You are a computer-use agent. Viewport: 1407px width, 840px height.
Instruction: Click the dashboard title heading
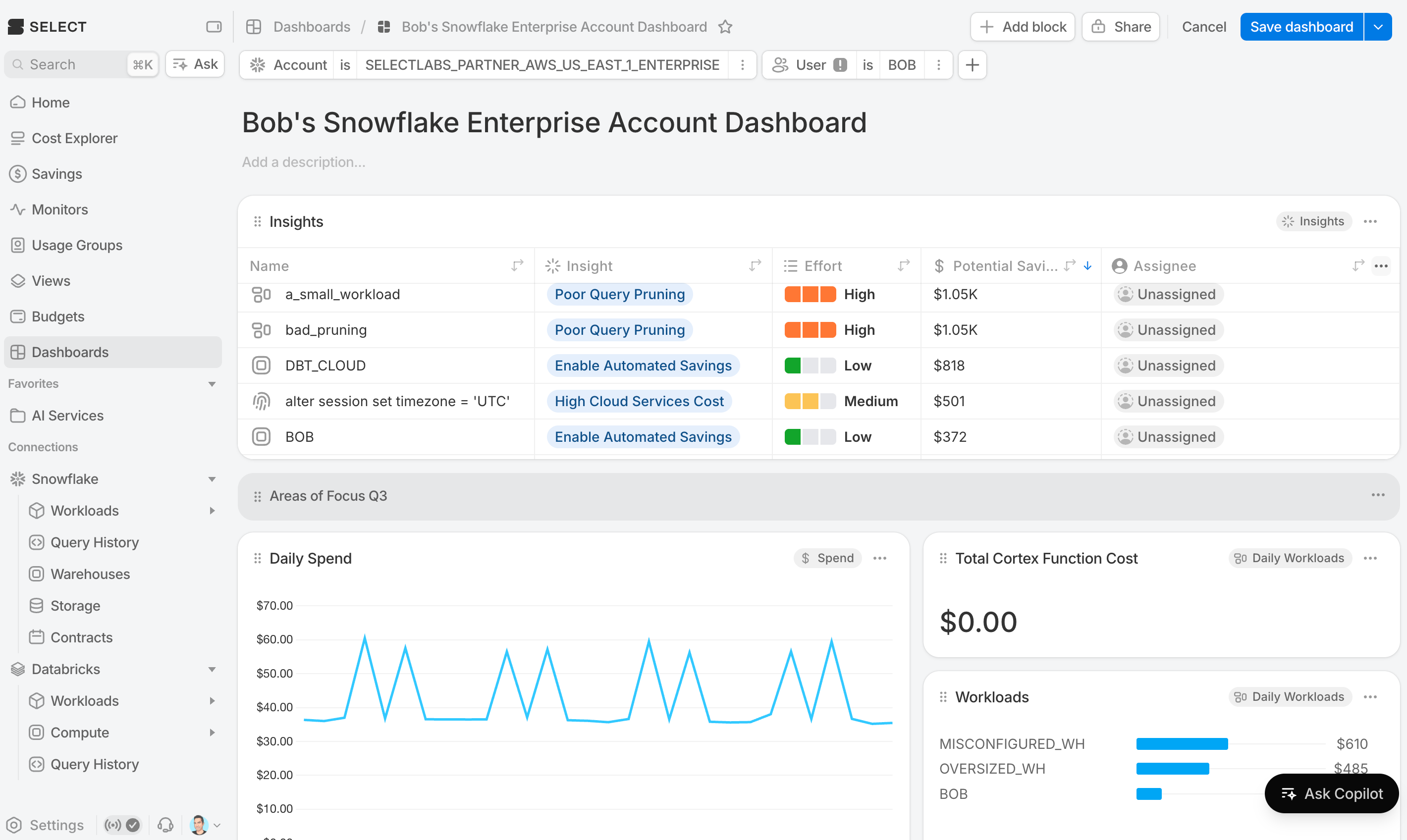tap(554, 122)
